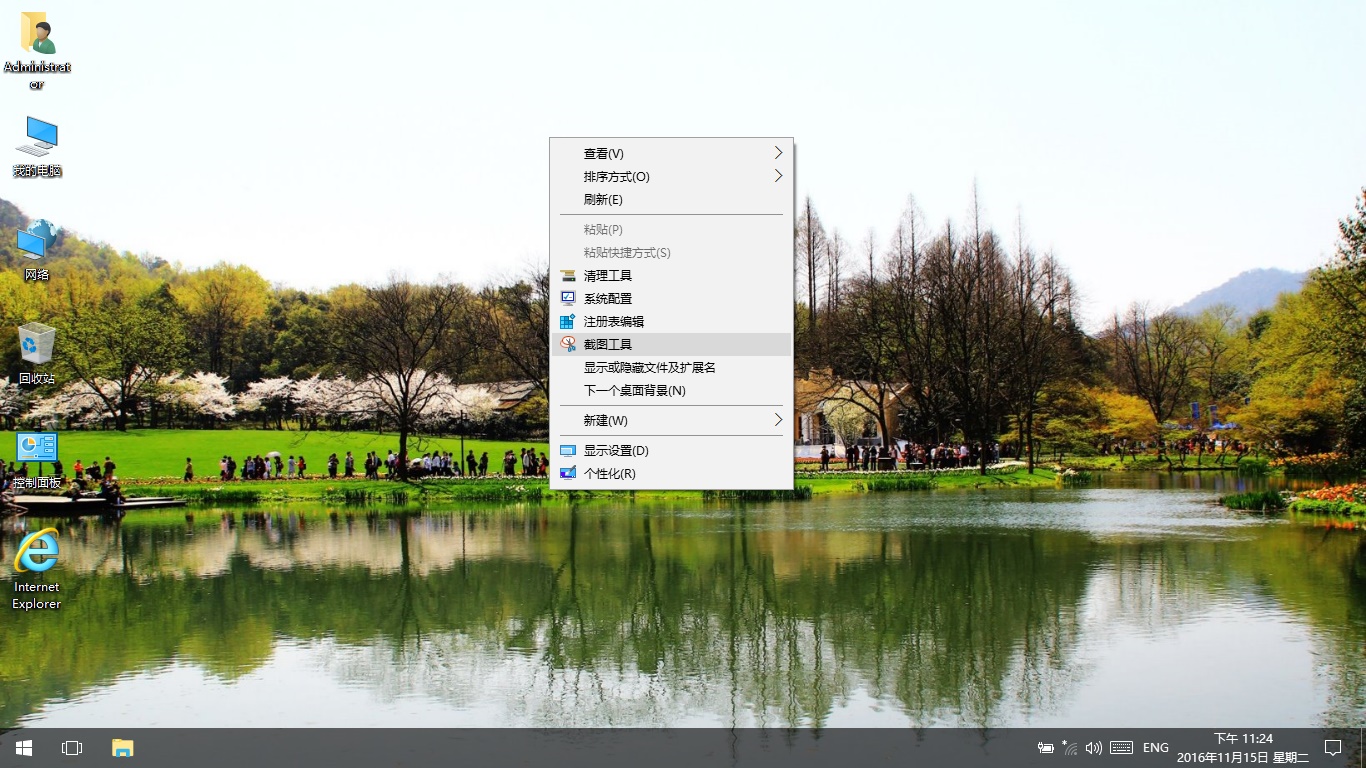Choose 下一个桌面背景(N) menu entry
The width and height of the screenshot is (1366, 768).
coord(672,390)
